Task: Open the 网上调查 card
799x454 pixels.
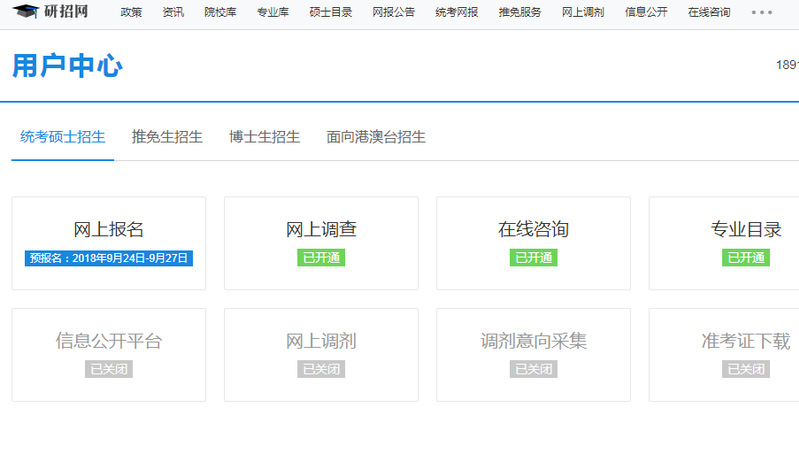Action: coord(321,243)
